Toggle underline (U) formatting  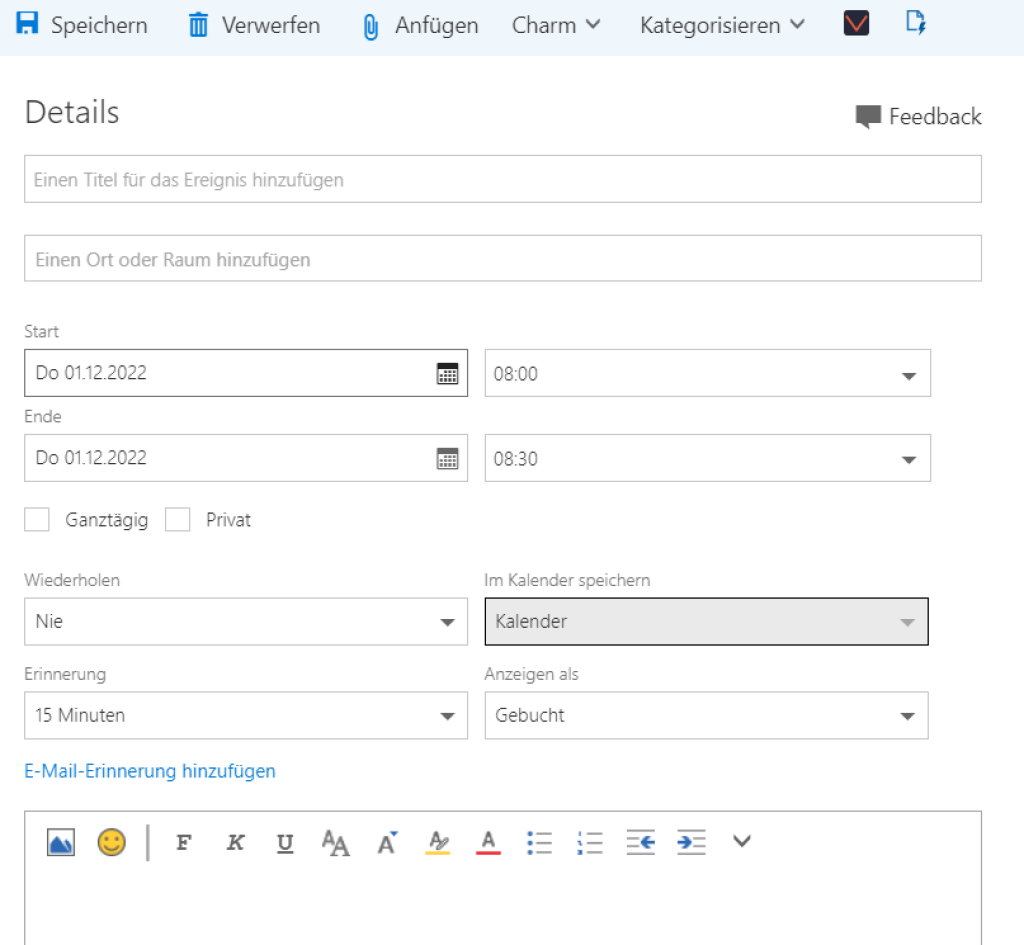285,843
